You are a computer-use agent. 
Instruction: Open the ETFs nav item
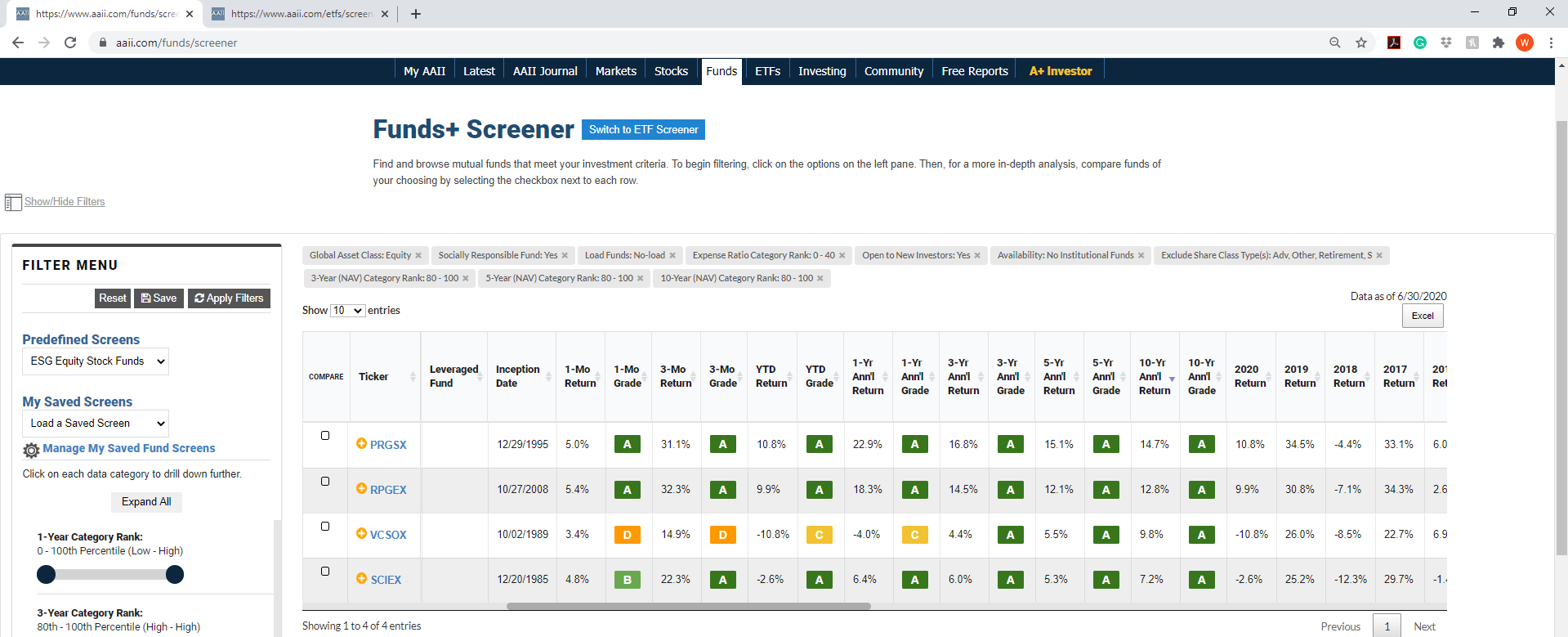767,71
